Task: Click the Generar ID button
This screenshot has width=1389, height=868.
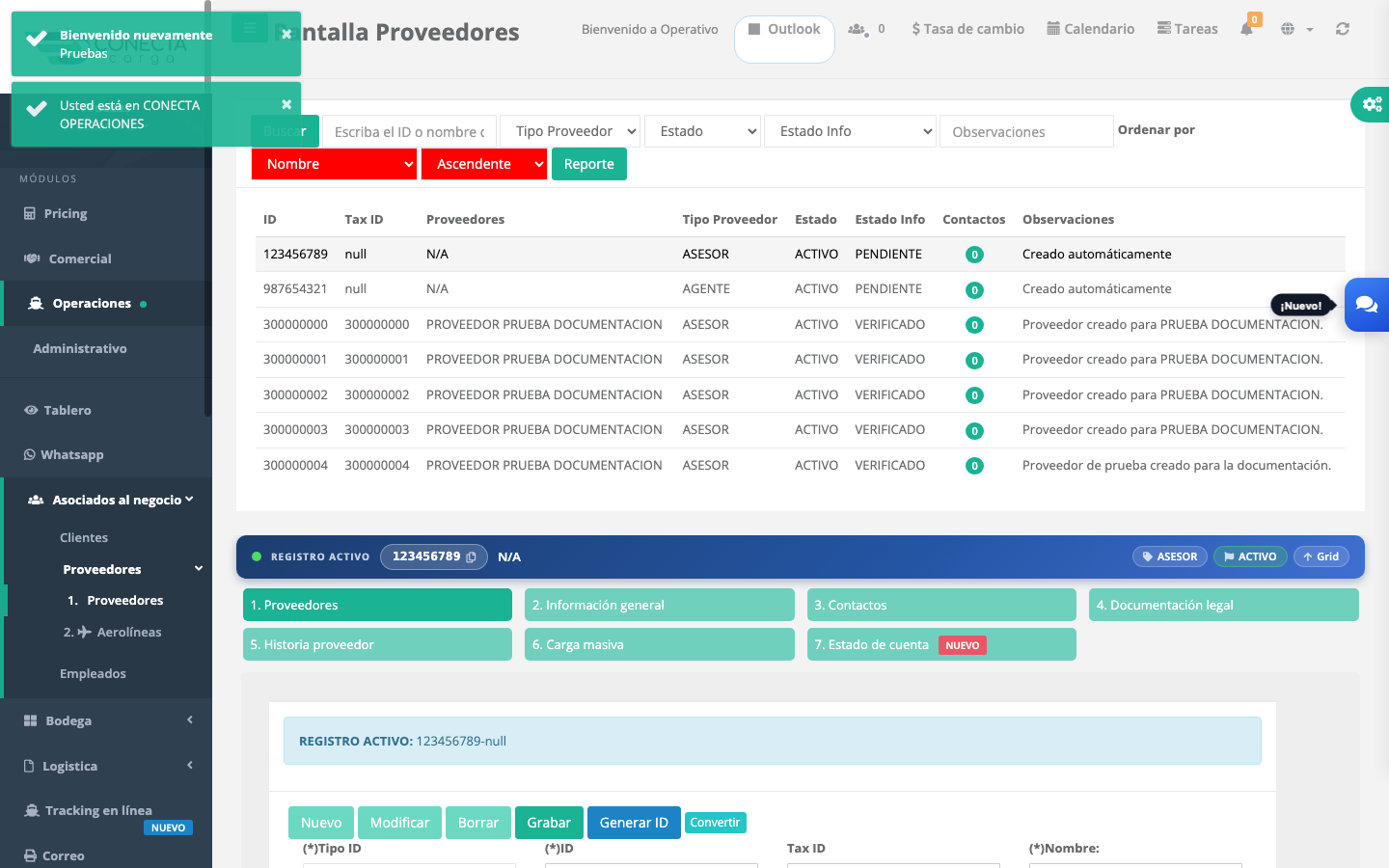Action: coord(634,823)
